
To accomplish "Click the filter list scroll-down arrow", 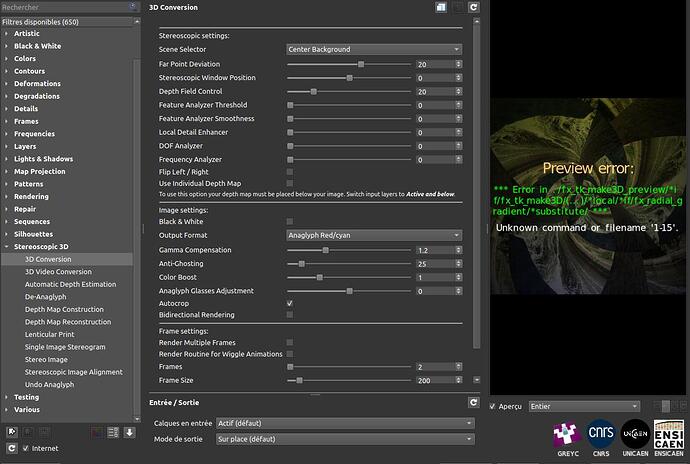I will (x=137, y=419).
